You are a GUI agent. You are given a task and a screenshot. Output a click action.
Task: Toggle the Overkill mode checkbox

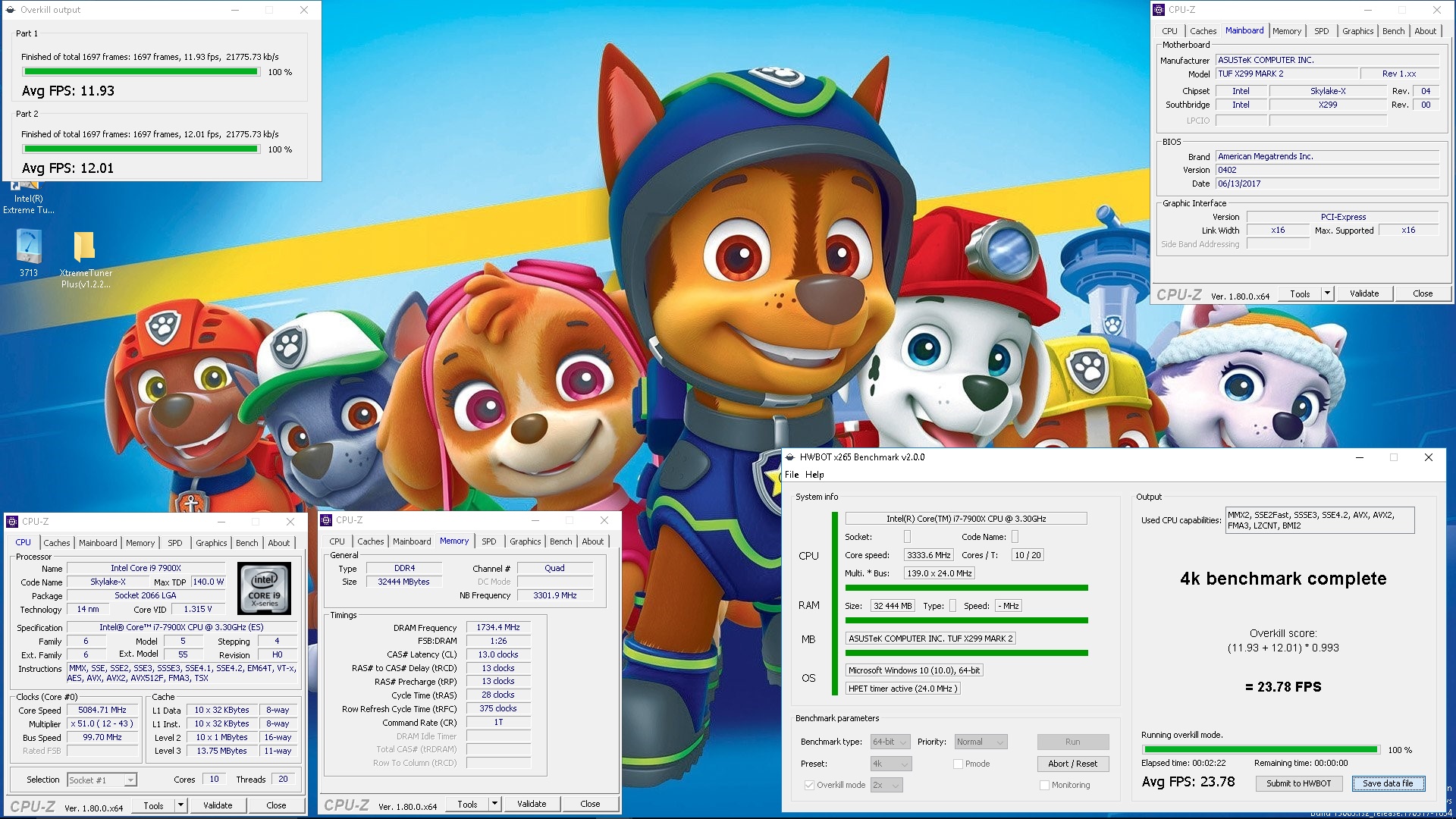(809, 785)
